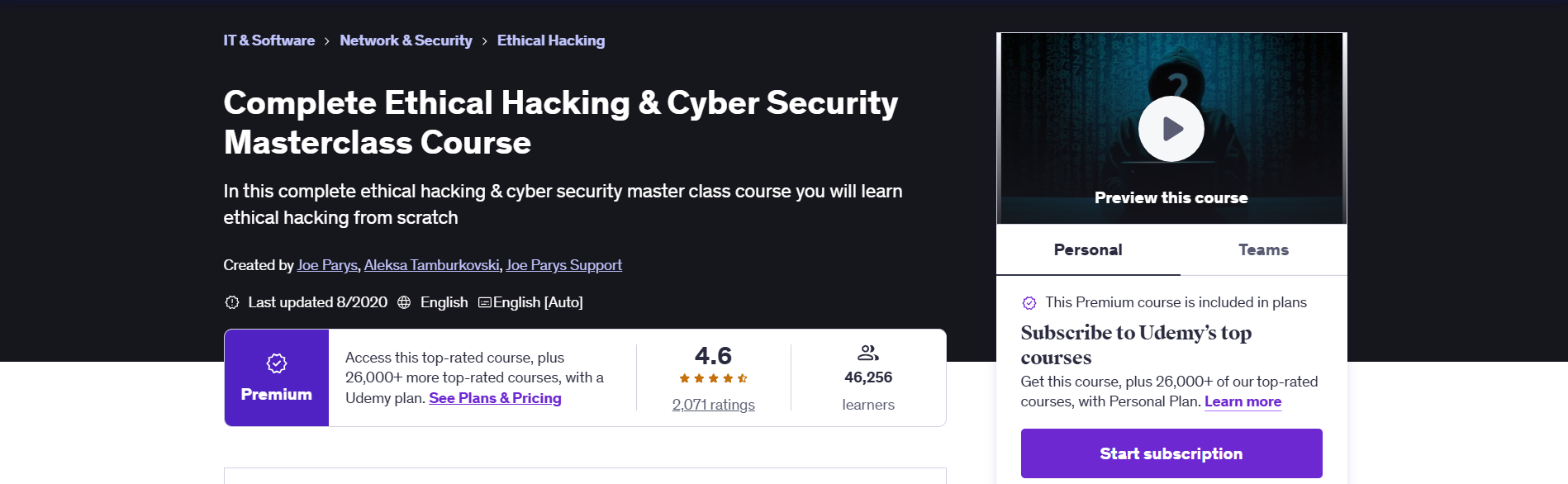Click the closed captions icon

(x=485, y=302)
